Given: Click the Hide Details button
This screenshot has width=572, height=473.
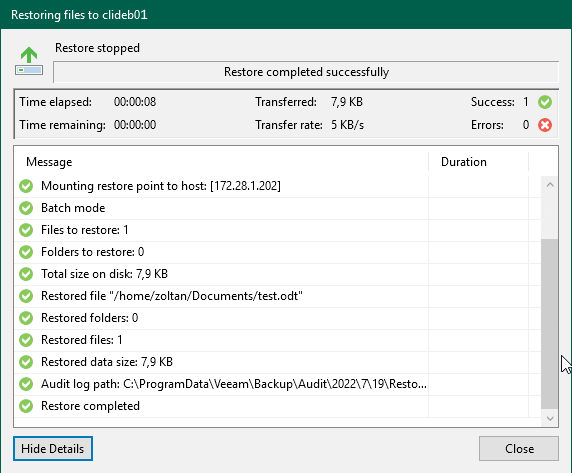Looking at the screenshot, I should pos(53,449).
